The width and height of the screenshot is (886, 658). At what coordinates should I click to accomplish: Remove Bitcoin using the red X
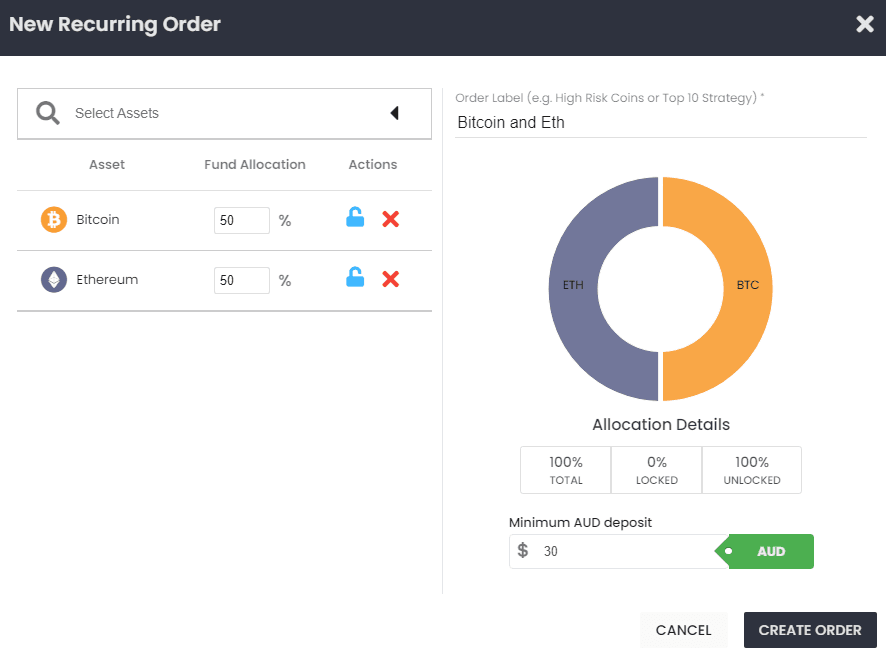(x=391, y=219)
